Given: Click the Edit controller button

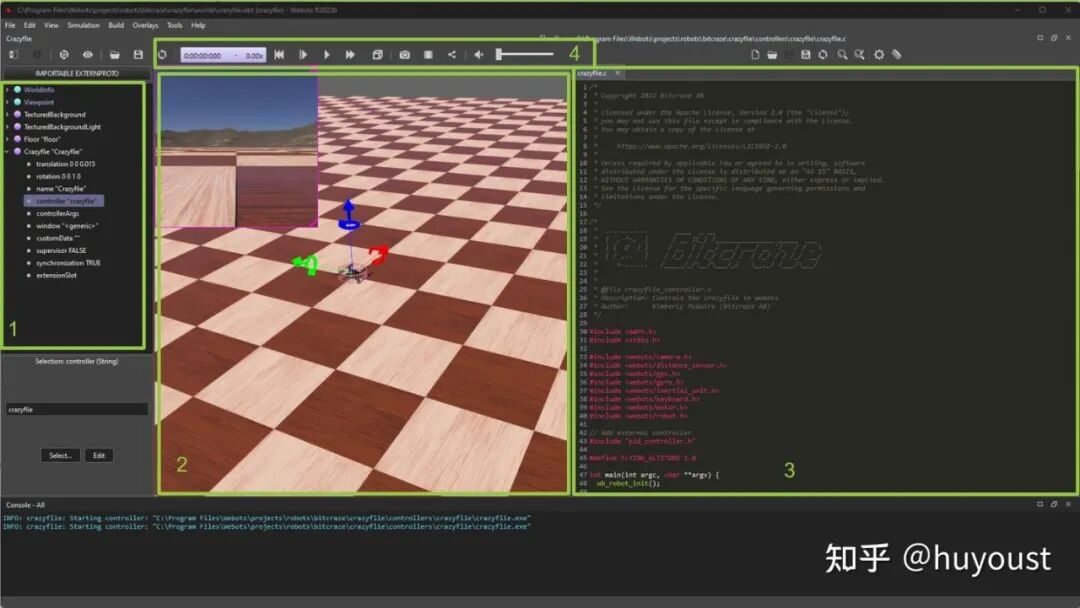Looking at the screenshot, I should pos(99,456).
